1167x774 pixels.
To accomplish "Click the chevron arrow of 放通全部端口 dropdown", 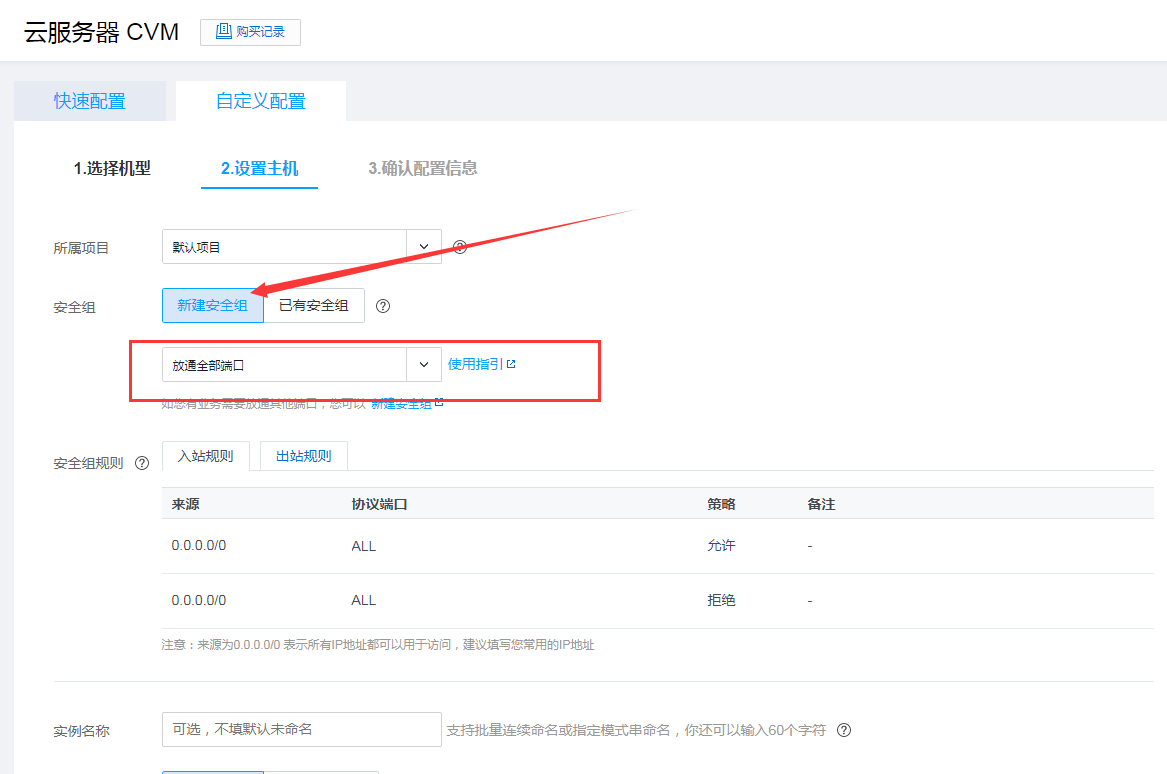I will [x=423, y=365].
